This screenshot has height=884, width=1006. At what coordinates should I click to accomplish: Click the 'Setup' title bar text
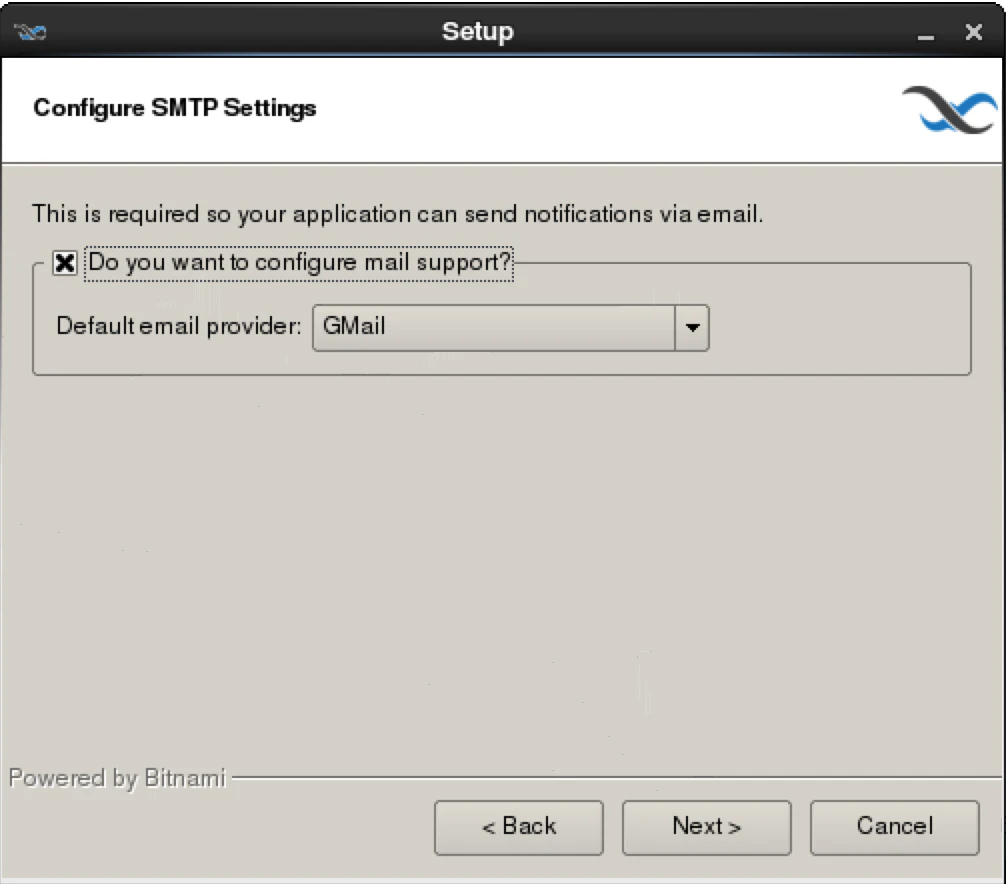(478, 32)
